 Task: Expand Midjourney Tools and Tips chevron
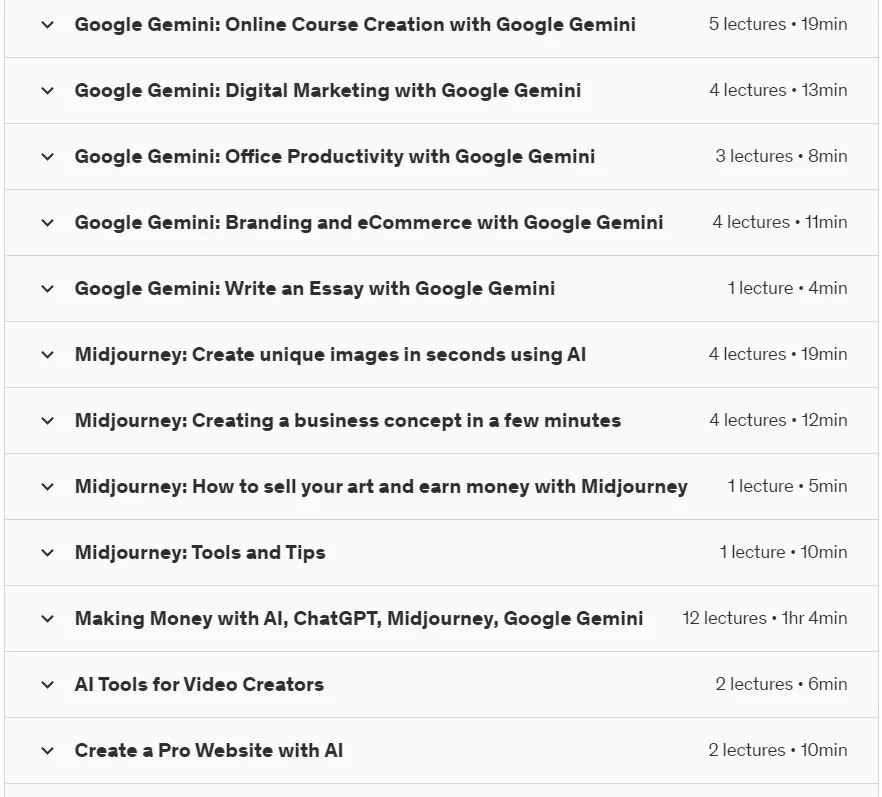click(48, 552)
